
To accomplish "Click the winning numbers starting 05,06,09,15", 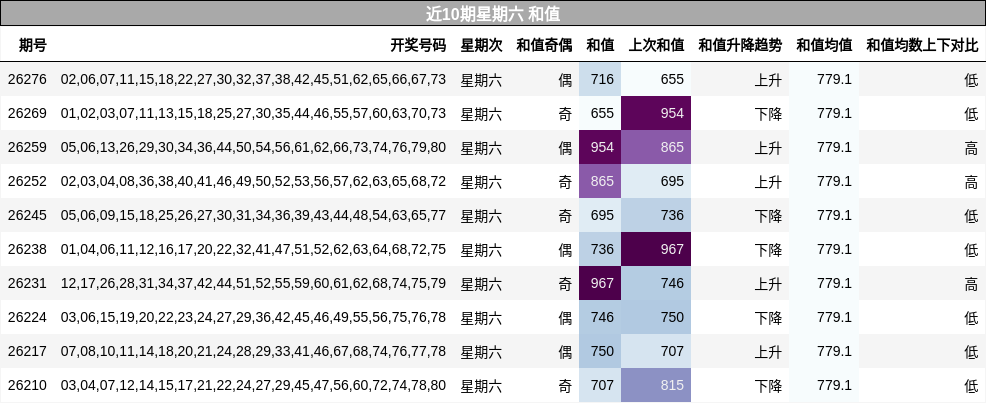I will coord(253,216).
